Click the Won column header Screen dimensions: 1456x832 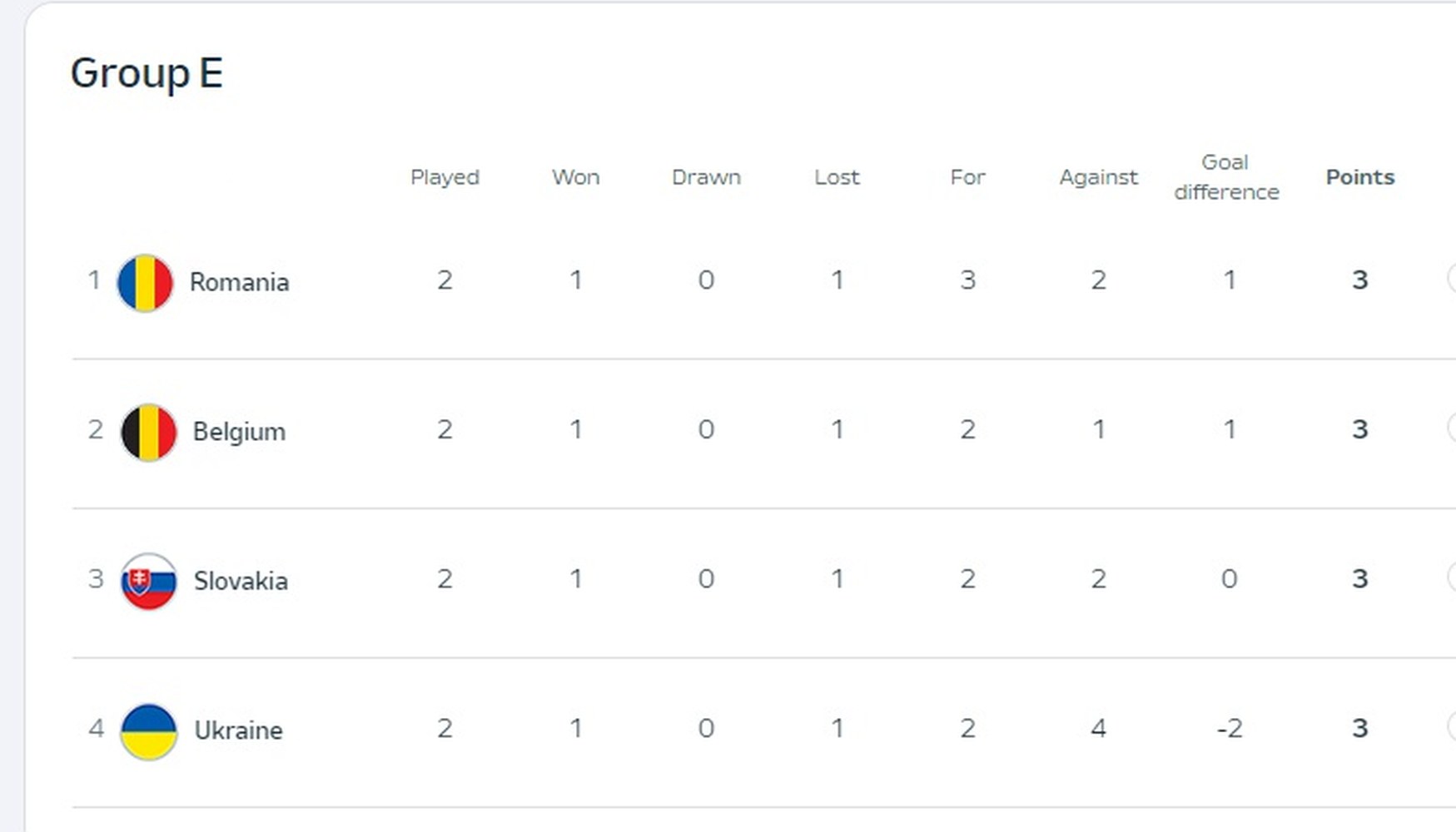(575, 177)
